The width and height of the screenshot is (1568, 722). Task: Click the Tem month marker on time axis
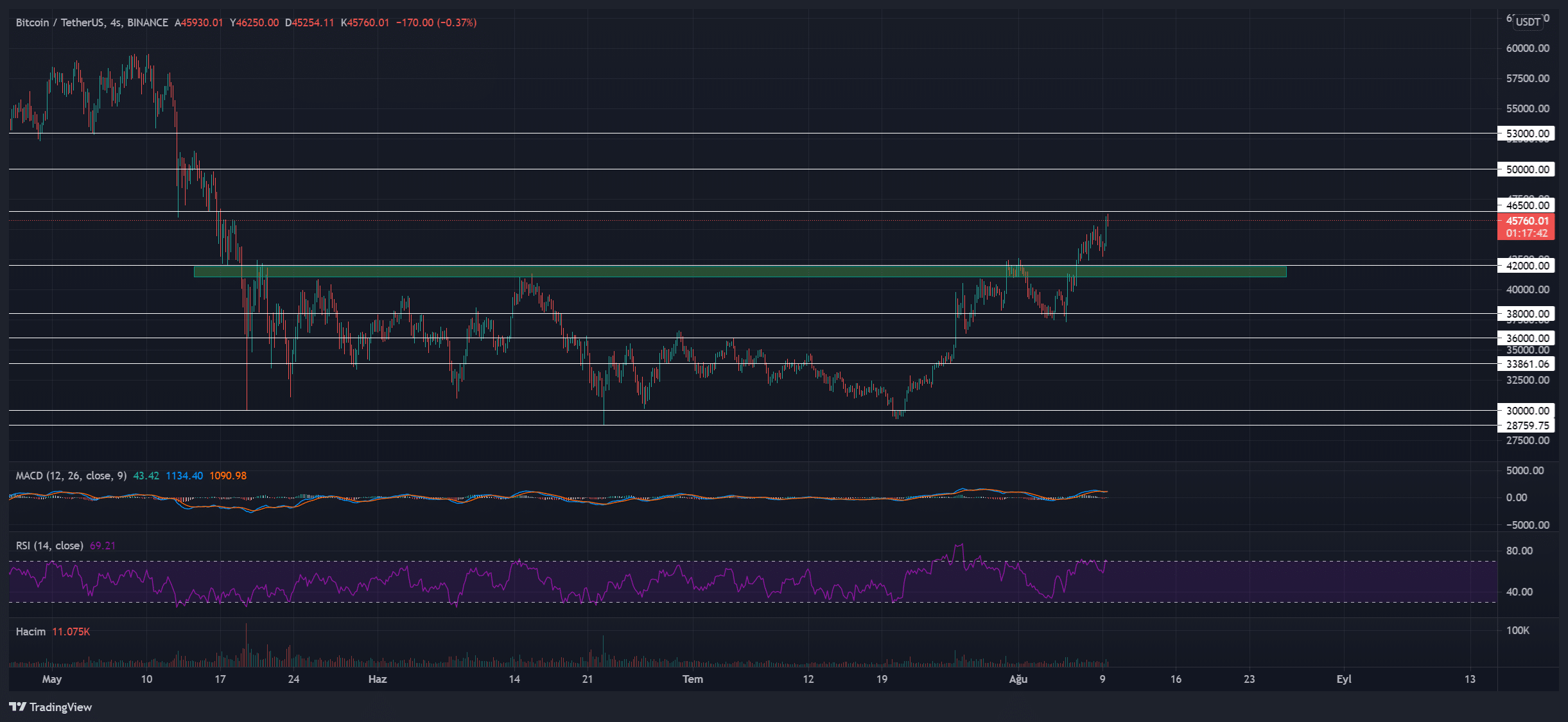coord(692,679)
